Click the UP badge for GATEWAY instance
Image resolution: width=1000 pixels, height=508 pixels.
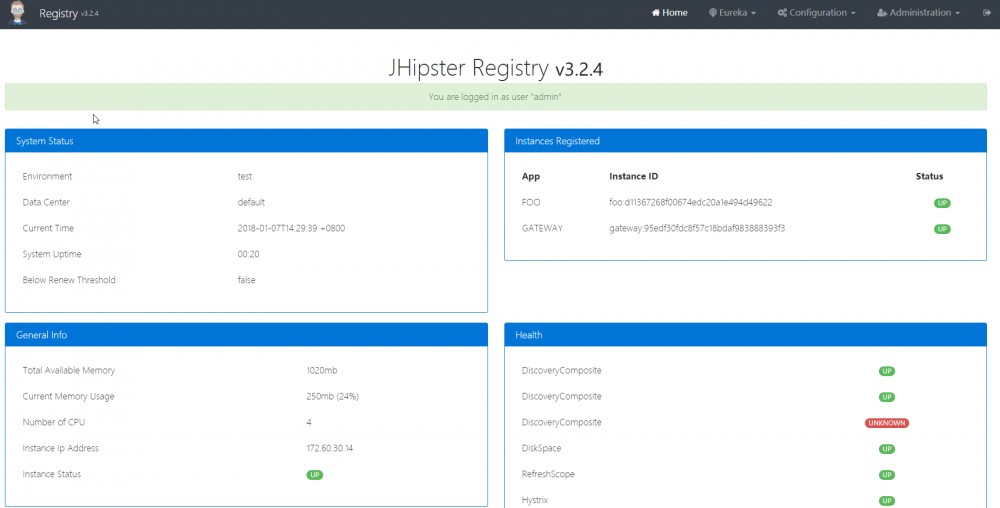point(942,229)
